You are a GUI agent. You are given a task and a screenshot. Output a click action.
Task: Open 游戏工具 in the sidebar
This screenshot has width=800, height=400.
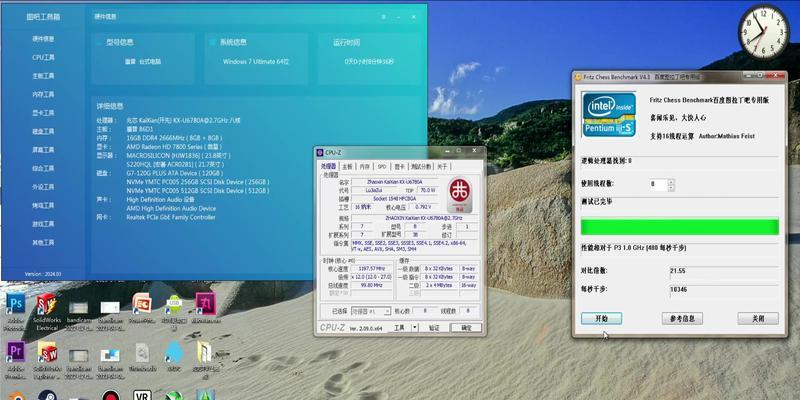[x=43, y=224]
